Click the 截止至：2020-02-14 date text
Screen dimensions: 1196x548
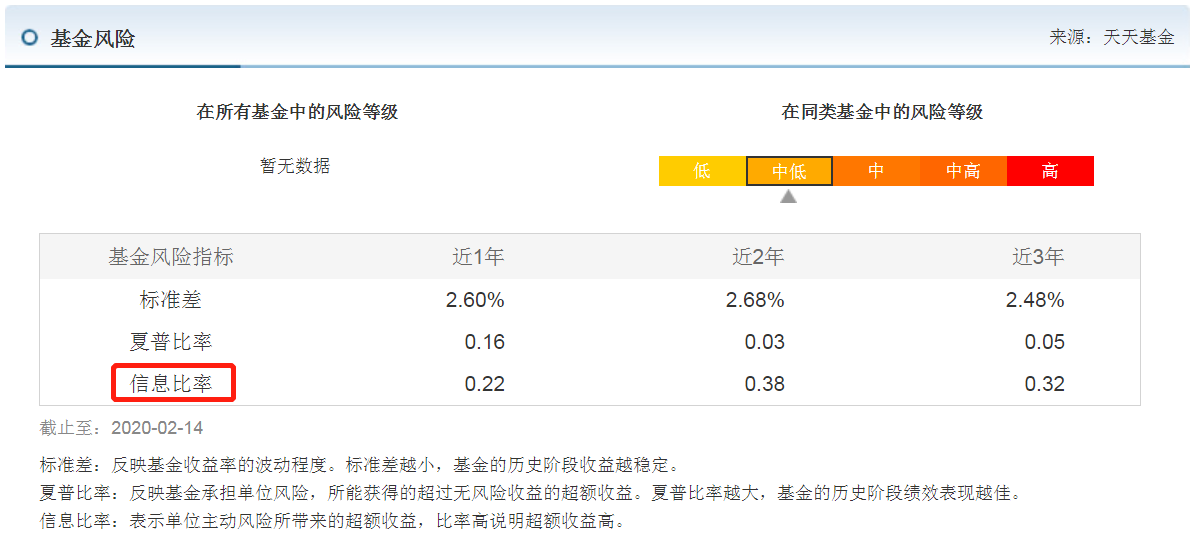pos(121,427)
